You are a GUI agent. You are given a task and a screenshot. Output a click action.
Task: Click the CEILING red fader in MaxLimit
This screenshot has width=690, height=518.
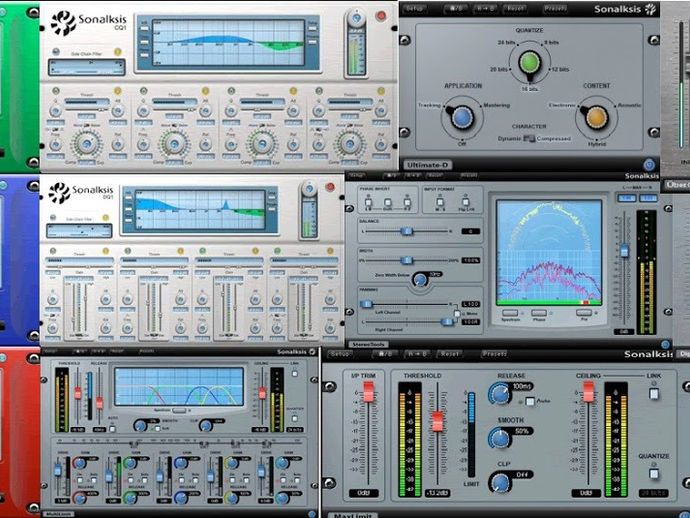pyautogui.click(x=588, y=392)
